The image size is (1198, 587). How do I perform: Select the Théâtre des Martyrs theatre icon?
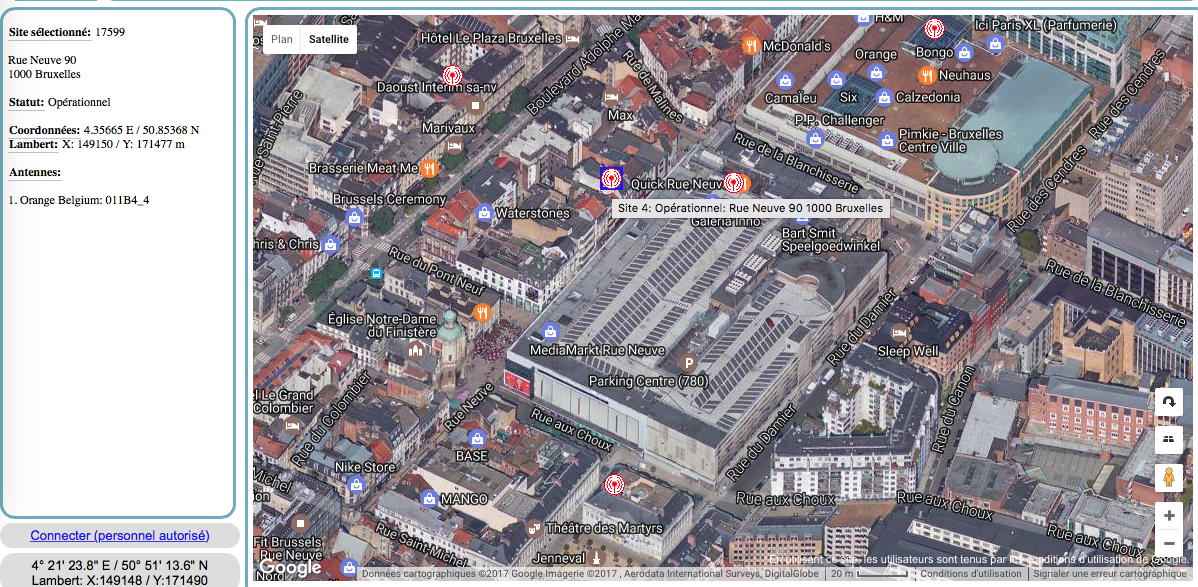pyautogui.click(x=534, y=527)
